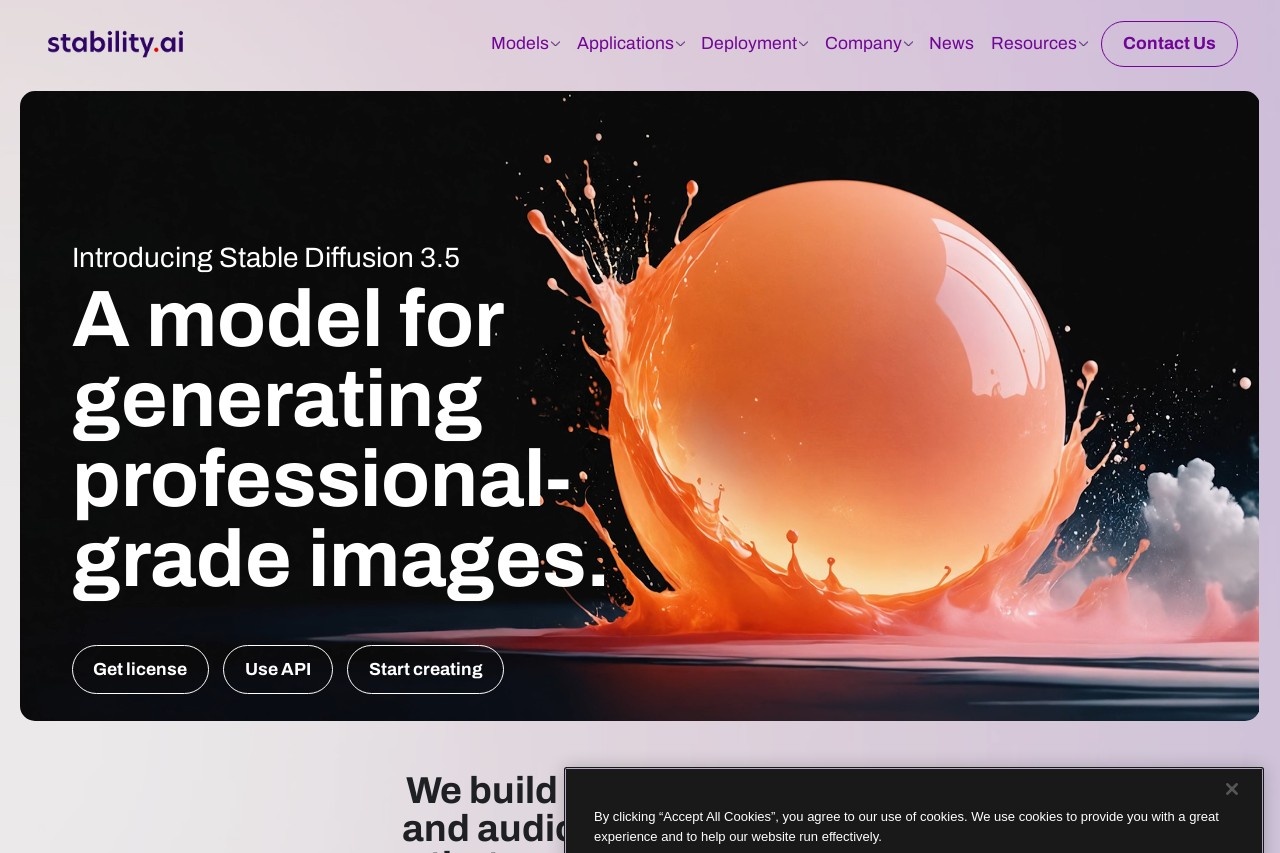Open the Applications menu chevron
1280x853 pixels.
(680, 44)
